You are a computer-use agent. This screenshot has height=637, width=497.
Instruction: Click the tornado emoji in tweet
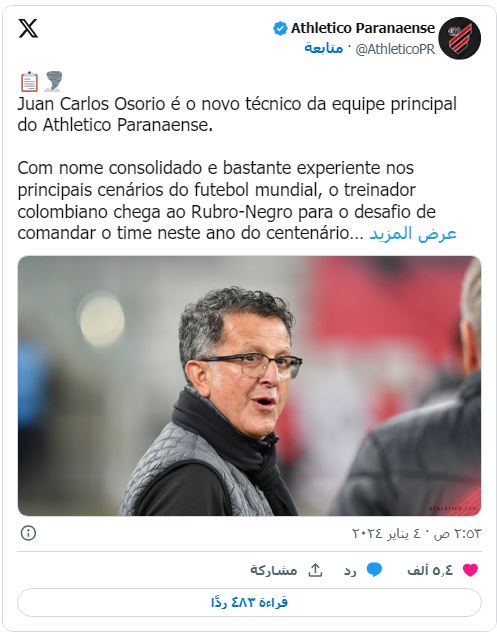(x=53, y=81)
